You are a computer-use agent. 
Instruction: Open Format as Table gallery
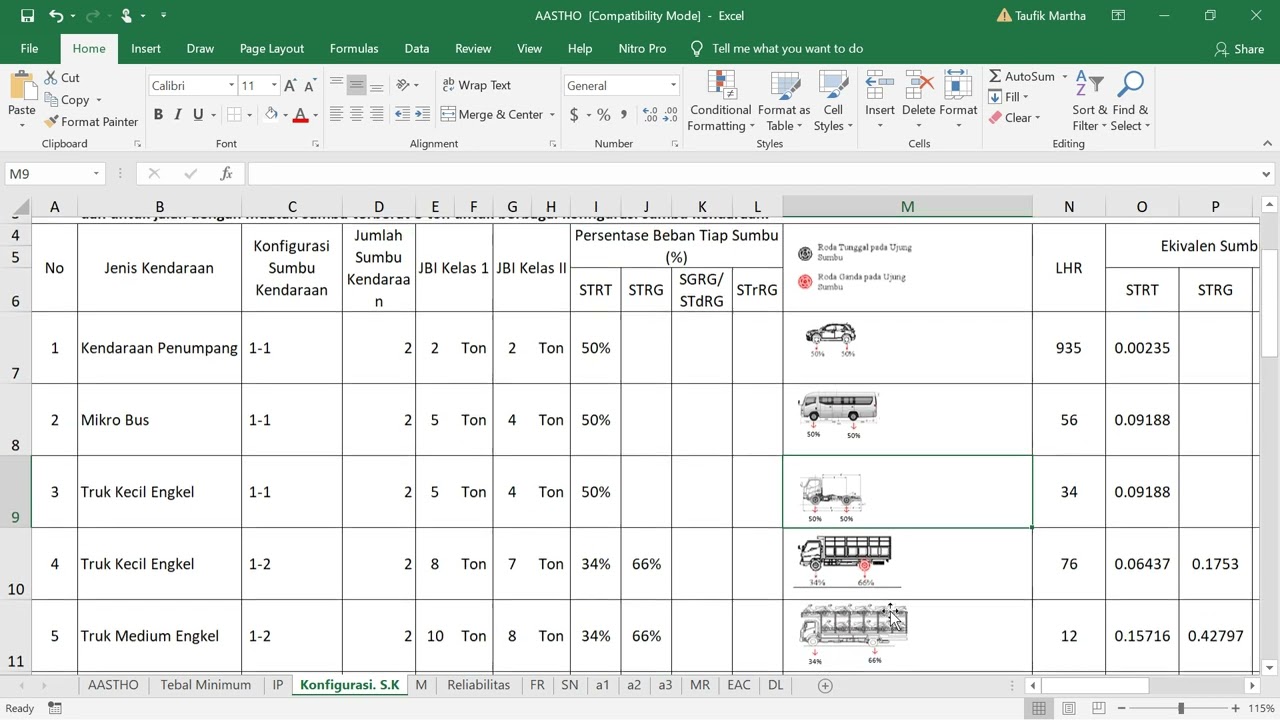coord(784,101)
